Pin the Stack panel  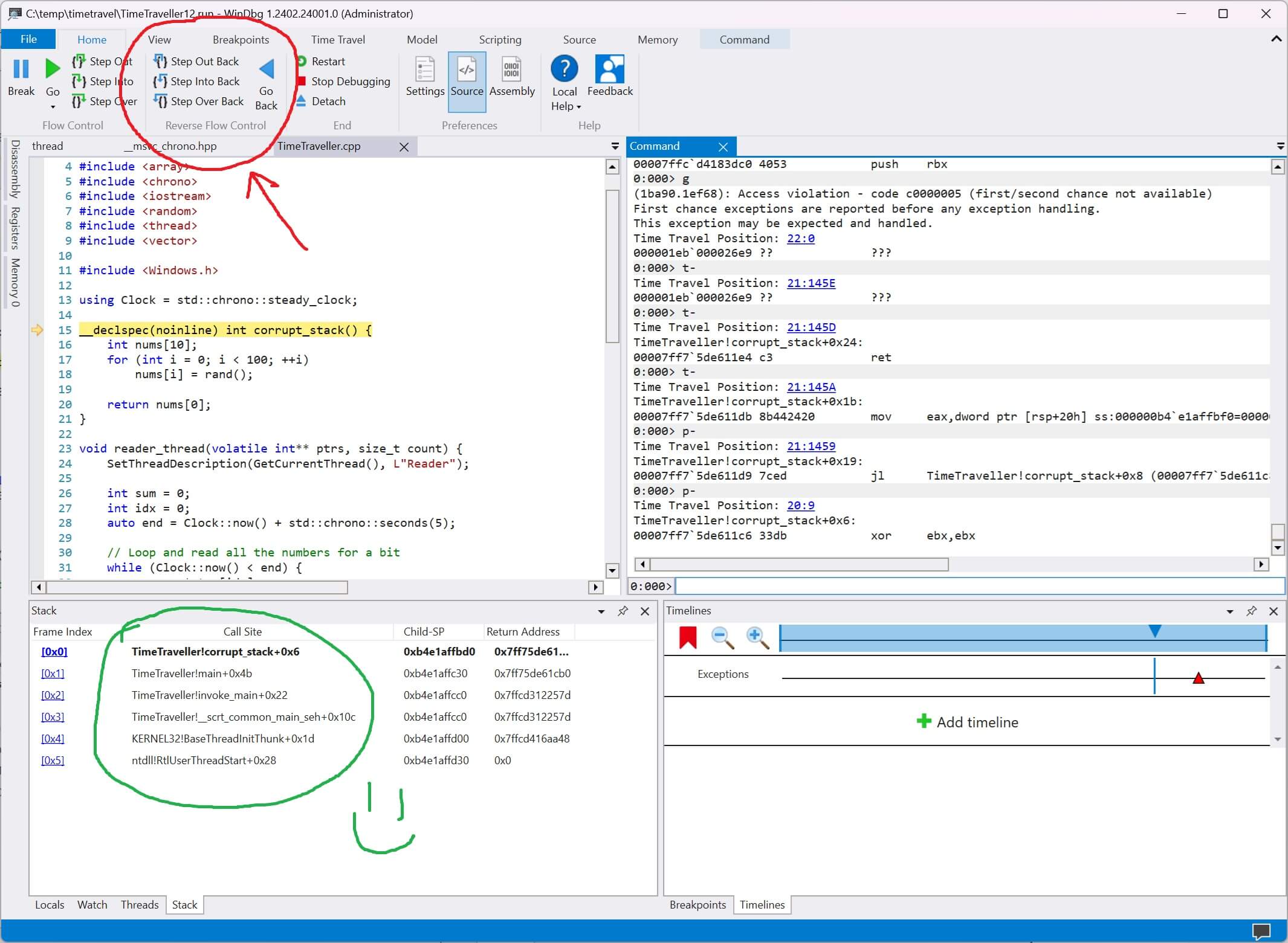click(x=623, y=611)
